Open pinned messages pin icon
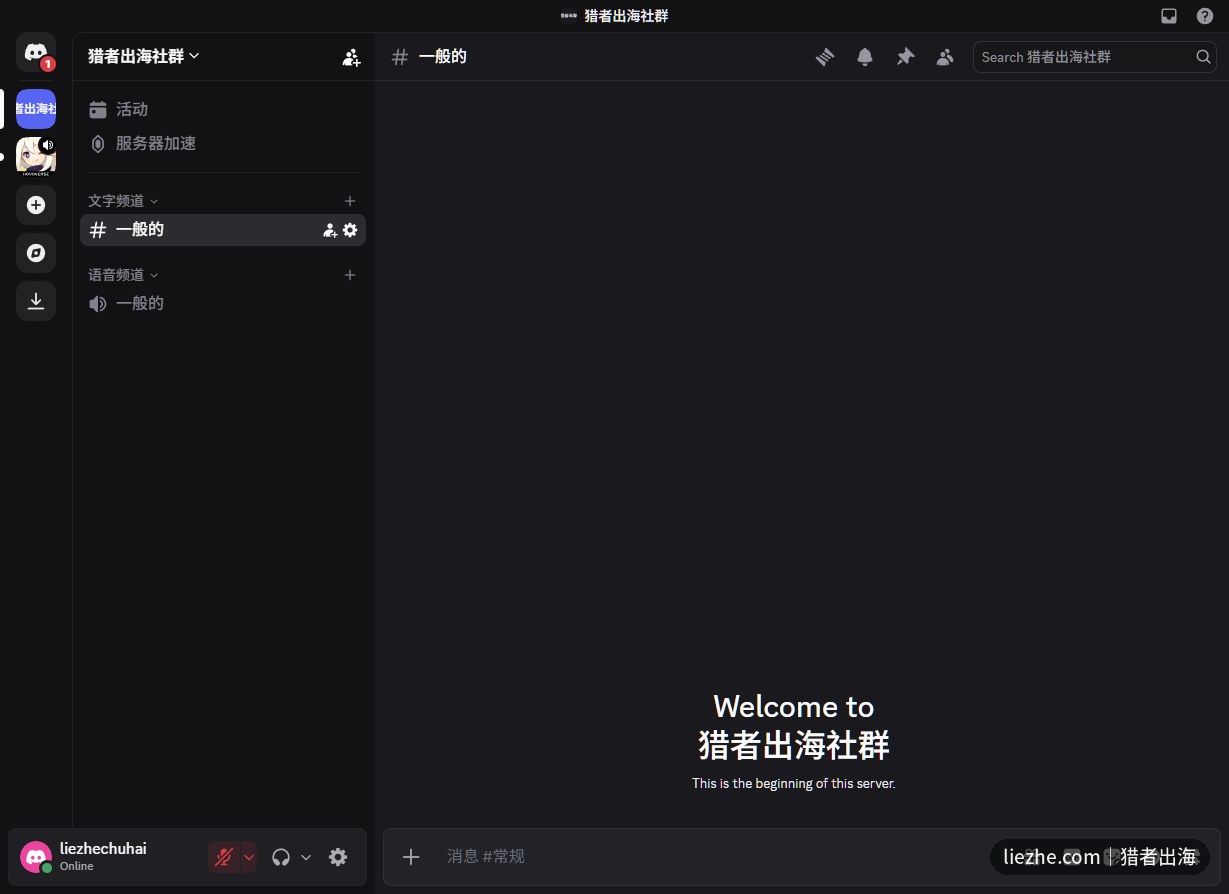The image size is (1229, 894). point(905,57)
